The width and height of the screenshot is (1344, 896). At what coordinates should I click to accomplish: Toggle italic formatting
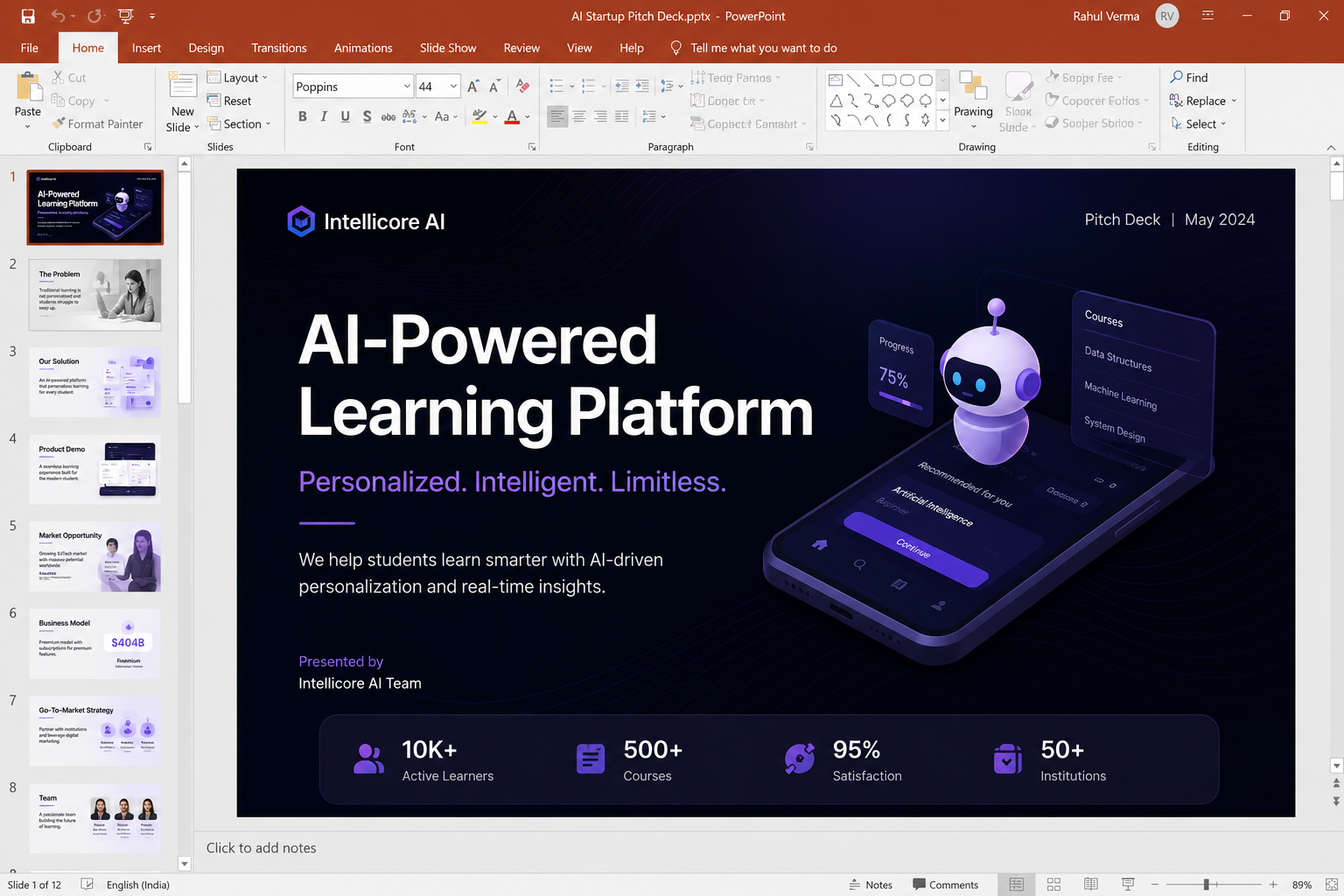324,116
